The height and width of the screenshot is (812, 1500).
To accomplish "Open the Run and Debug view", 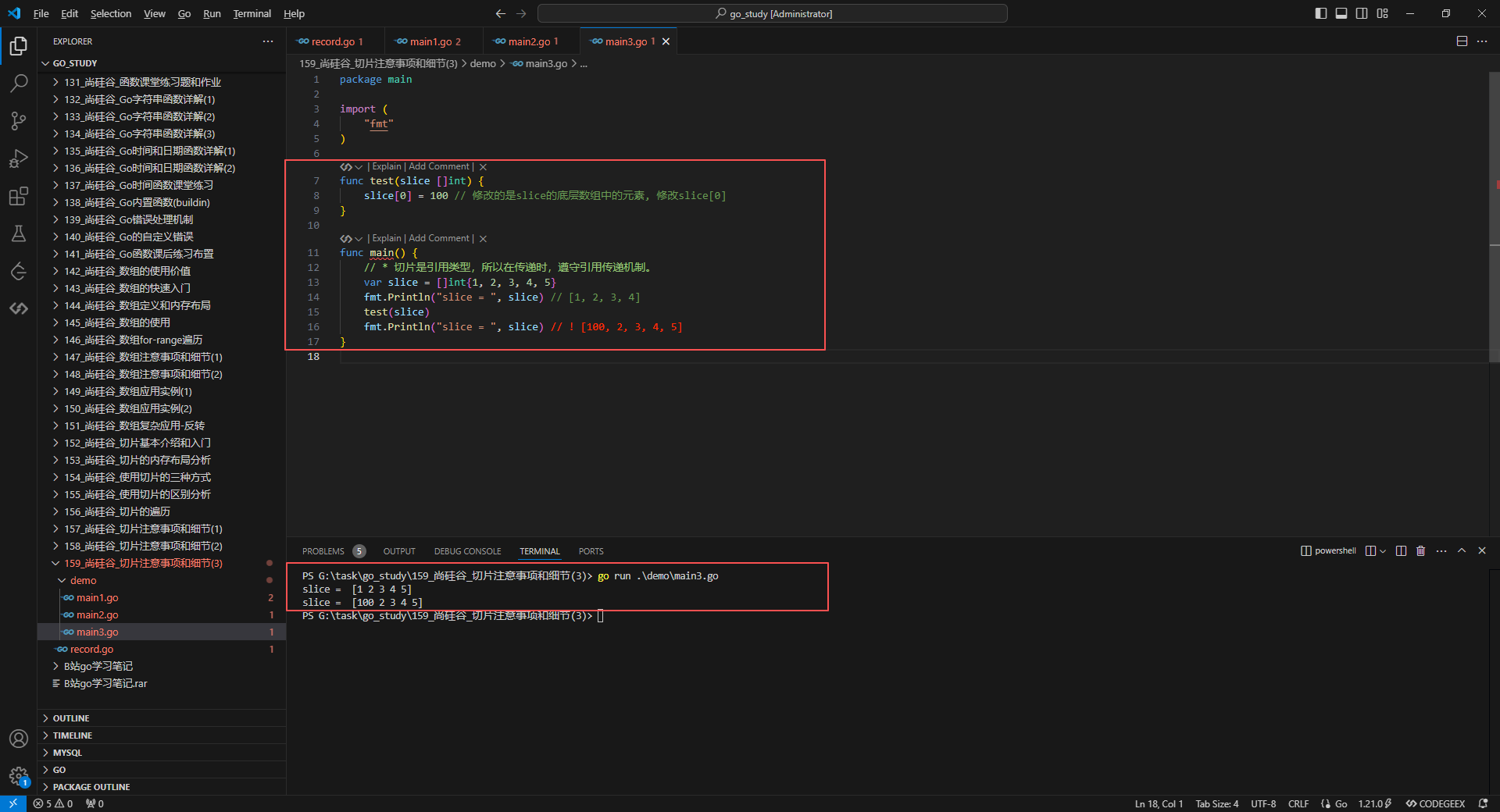I will pos(19,158).
